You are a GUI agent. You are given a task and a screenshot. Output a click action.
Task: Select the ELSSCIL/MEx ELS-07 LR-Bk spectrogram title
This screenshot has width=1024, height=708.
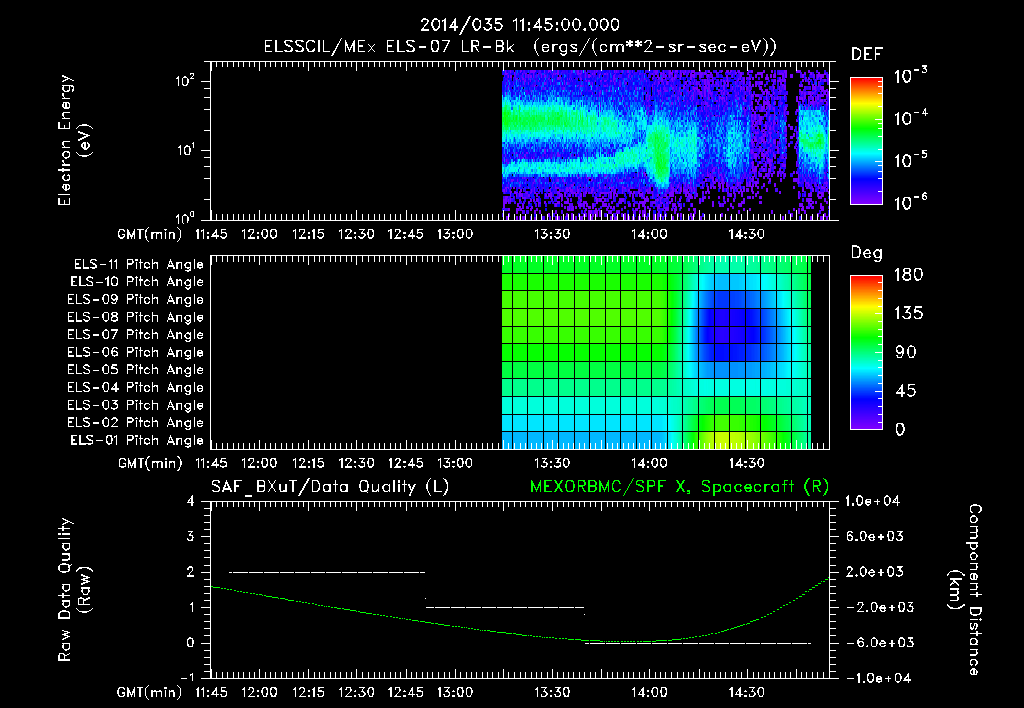click(x=520, y=47)
